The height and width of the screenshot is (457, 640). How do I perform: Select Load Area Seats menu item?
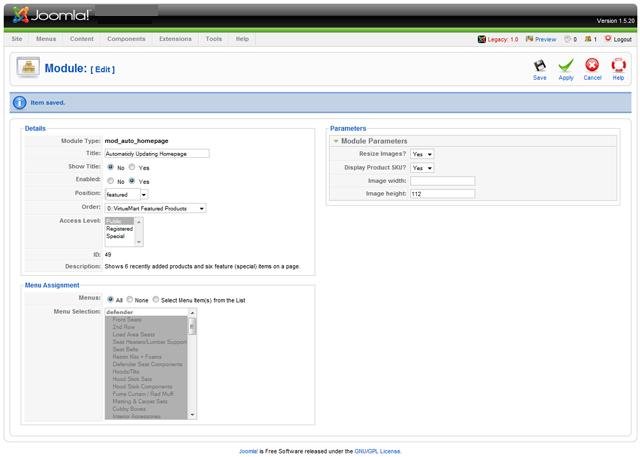pyautogui.click(x=146, y=335)
